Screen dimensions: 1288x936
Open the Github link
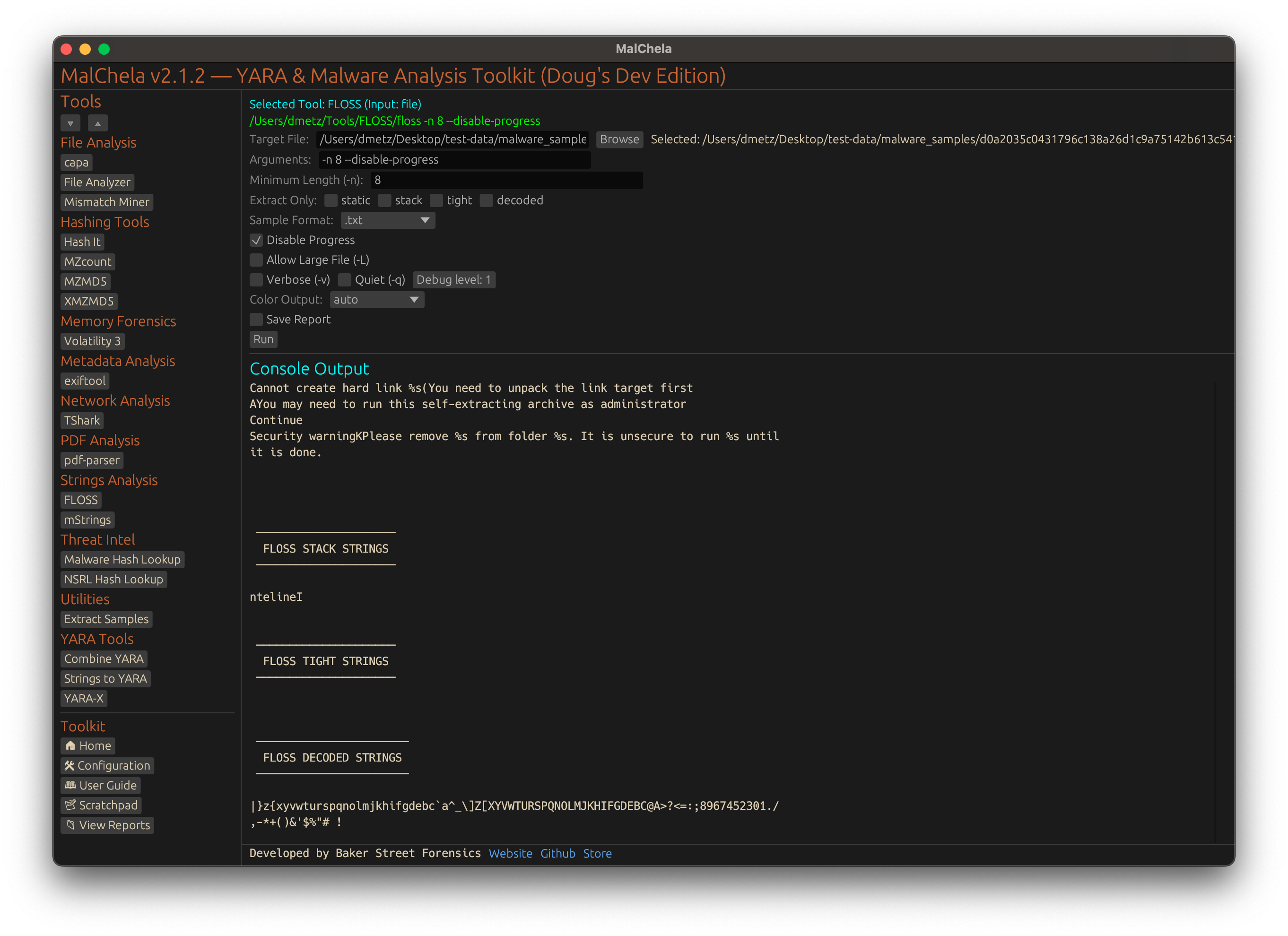[557, 854]
